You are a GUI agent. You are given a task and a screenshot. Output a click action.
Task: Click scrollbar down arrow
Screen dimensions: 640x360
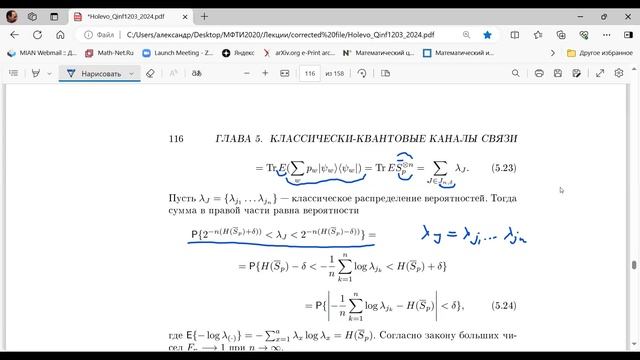[x=634, y=344]
